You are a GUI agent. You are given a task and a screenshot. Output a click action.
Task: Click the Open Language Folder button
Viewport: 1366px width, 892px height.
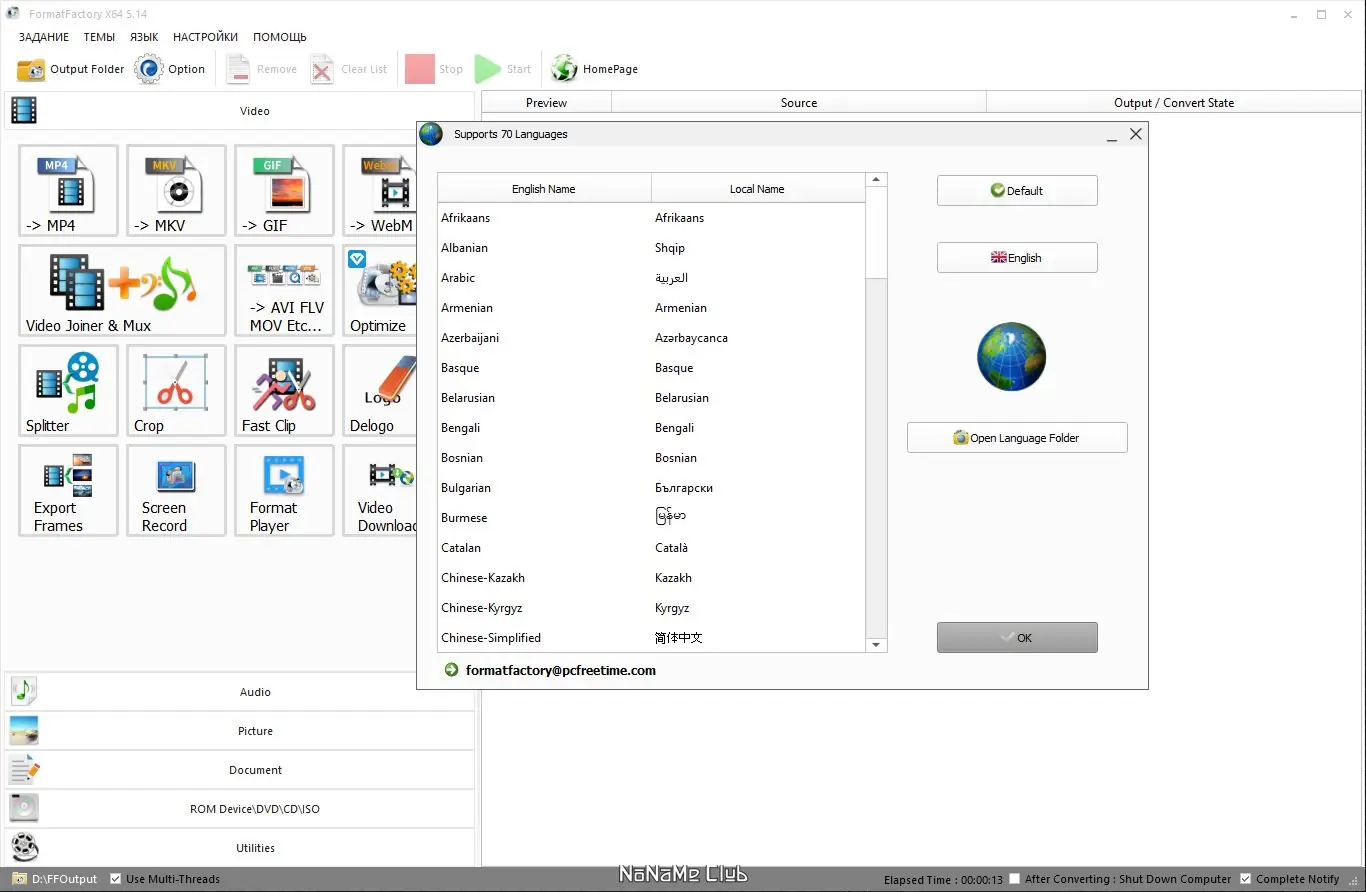(1017, 438)
